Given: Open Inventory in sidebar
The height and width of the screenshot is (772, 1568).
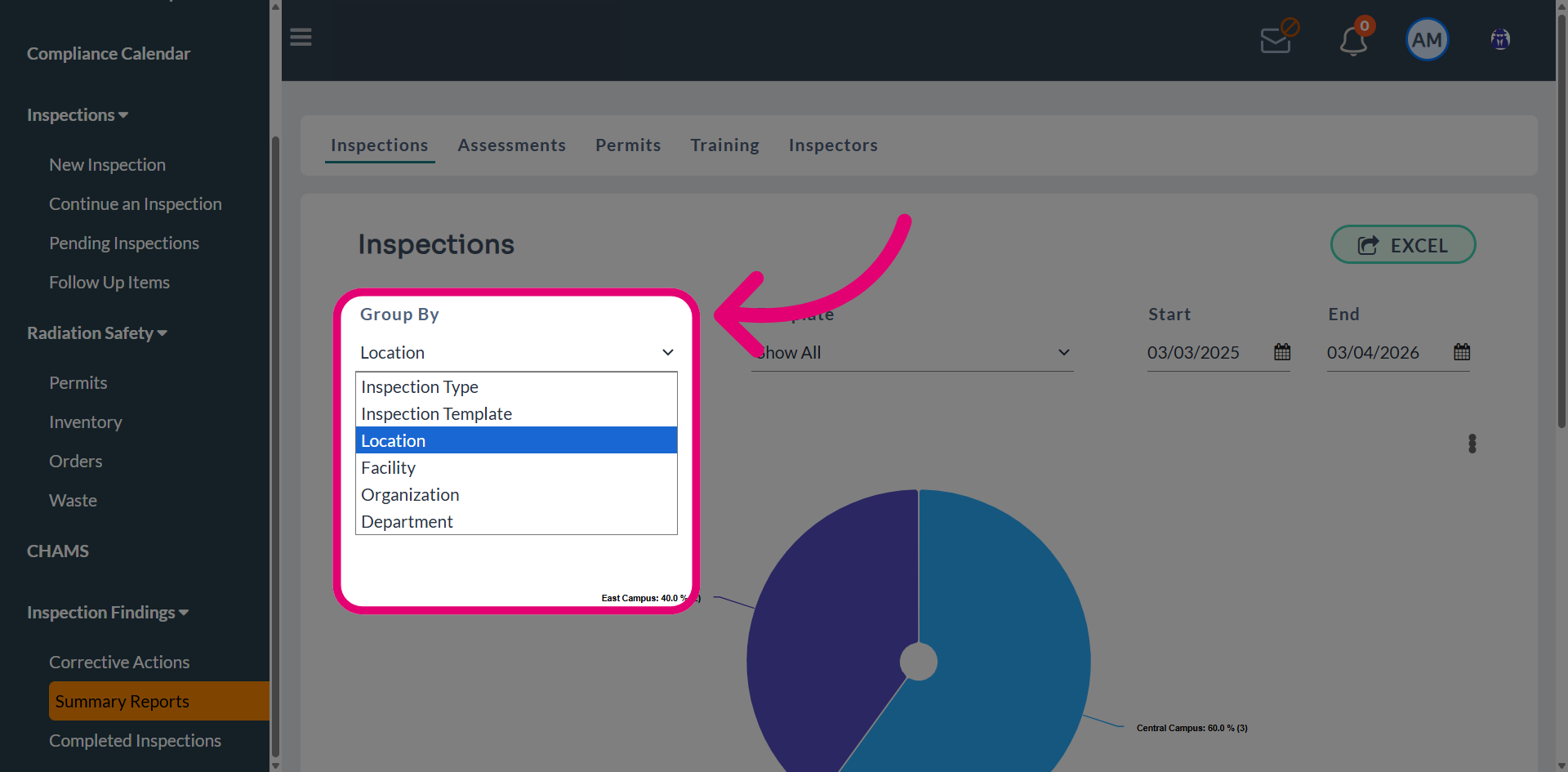Looking at the screenshot, I should [x=86, y=422].
